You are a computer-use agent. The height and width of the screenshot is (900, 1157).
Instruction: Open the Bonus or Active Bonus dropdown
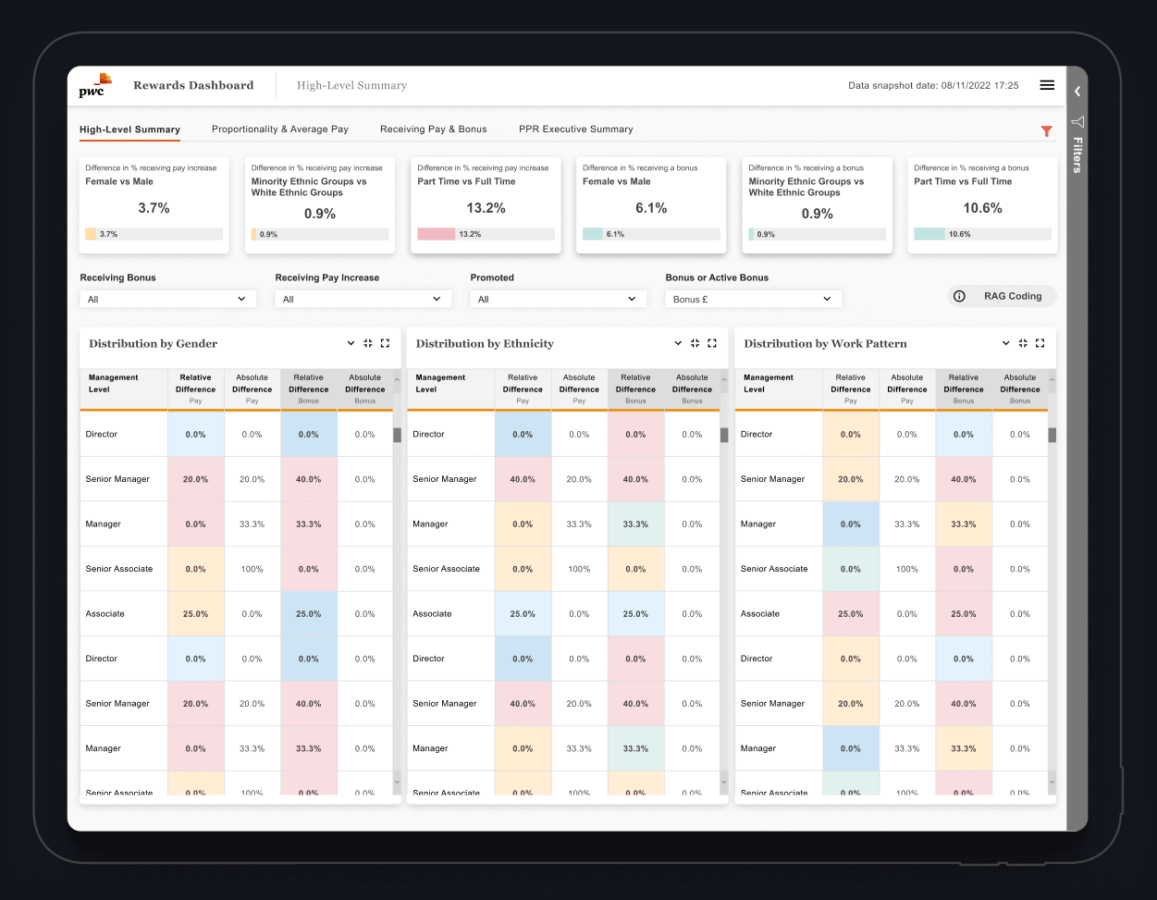click(x=753, y=299)
